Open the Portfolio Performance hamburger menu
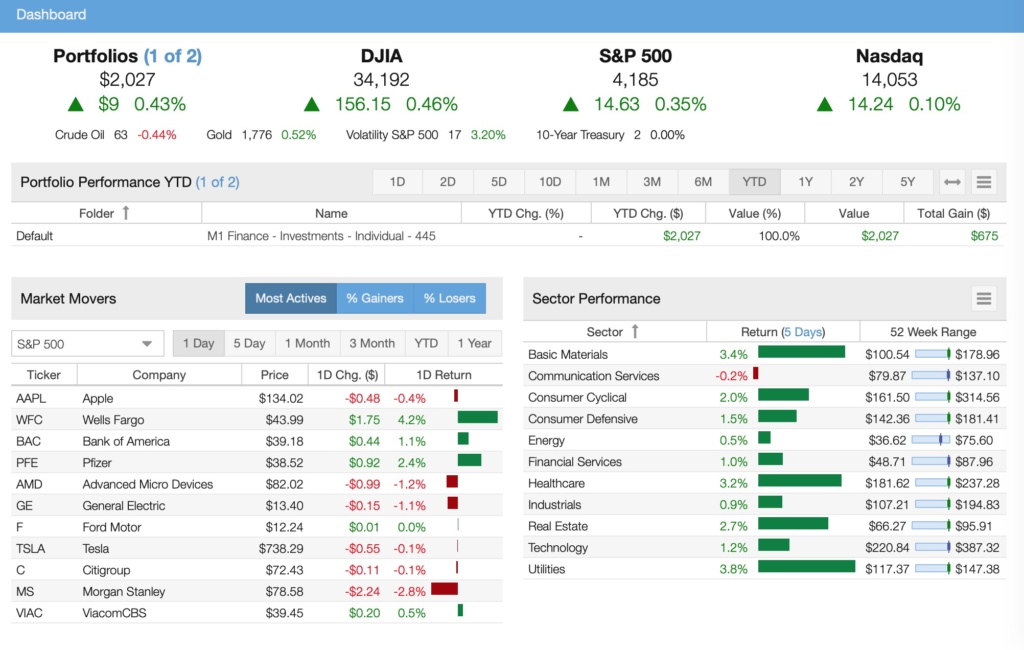The height and width of the screenshot is (650, 1024). click(x=984, y=182)
